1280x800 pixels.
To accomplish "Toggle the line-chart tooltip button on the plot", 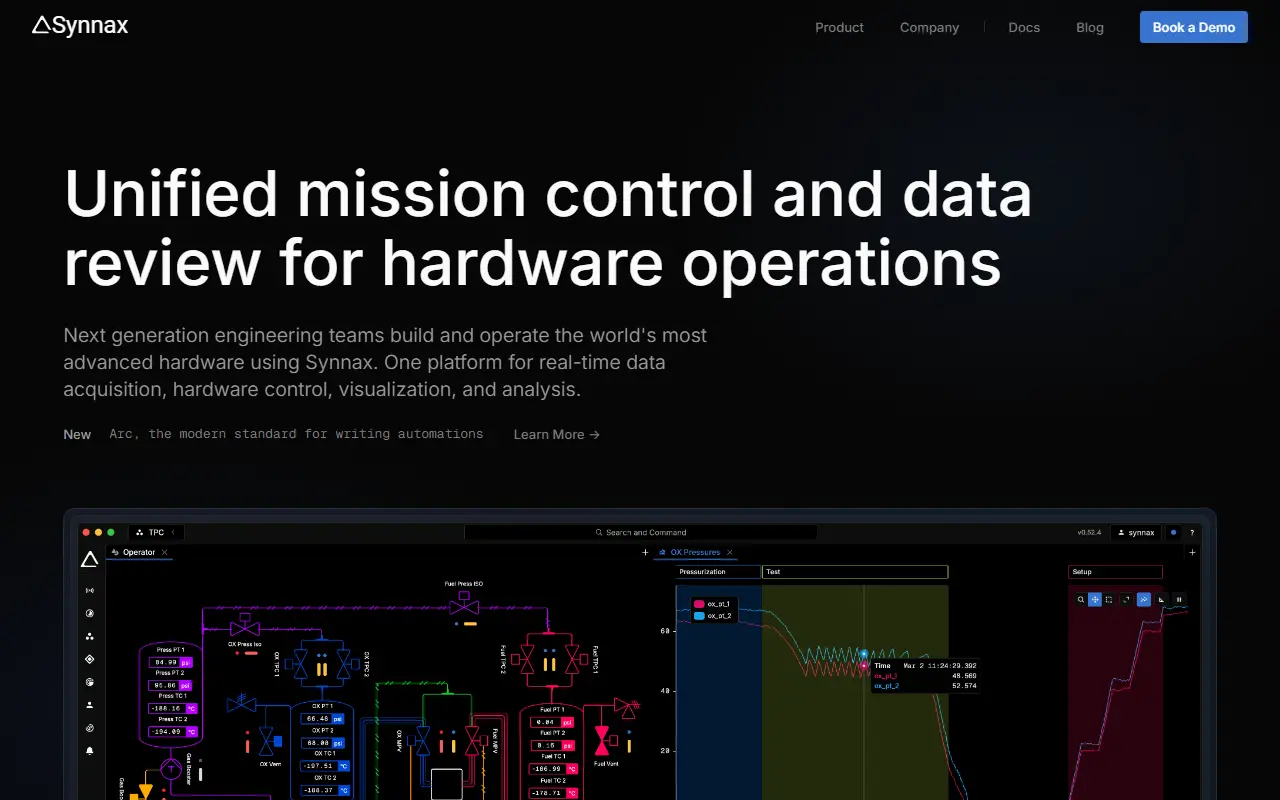I will pos(1144,600).
